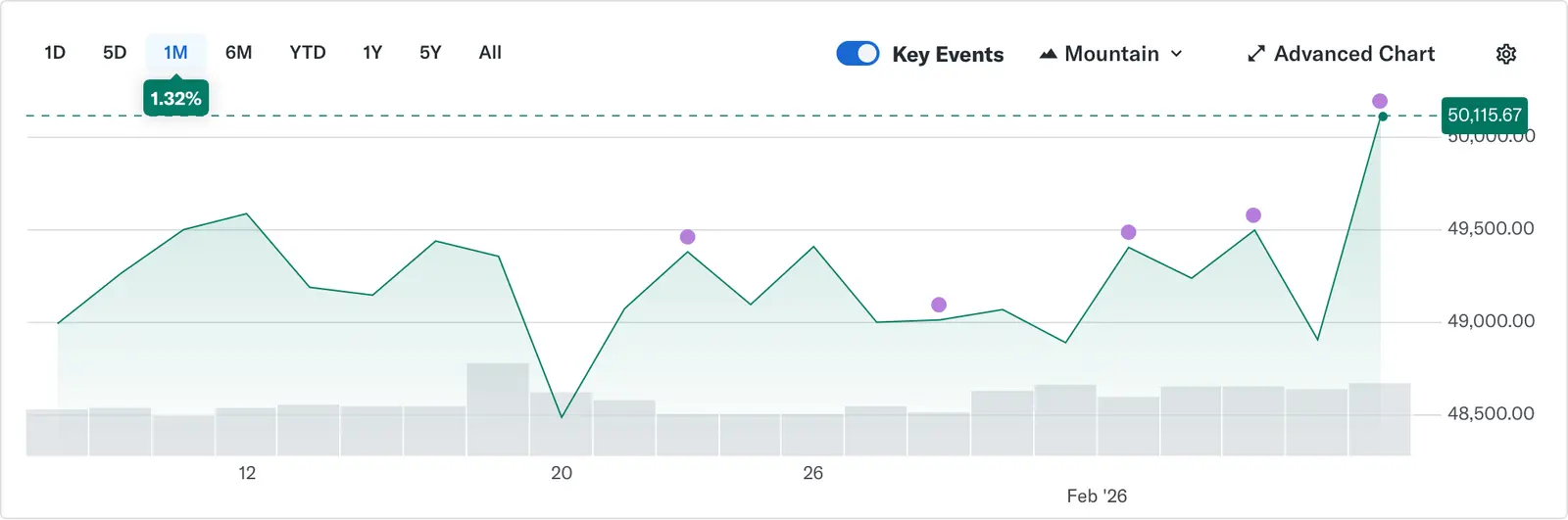
Task: Click the current price label 50,115.67
Action: tap(1484, 115)
